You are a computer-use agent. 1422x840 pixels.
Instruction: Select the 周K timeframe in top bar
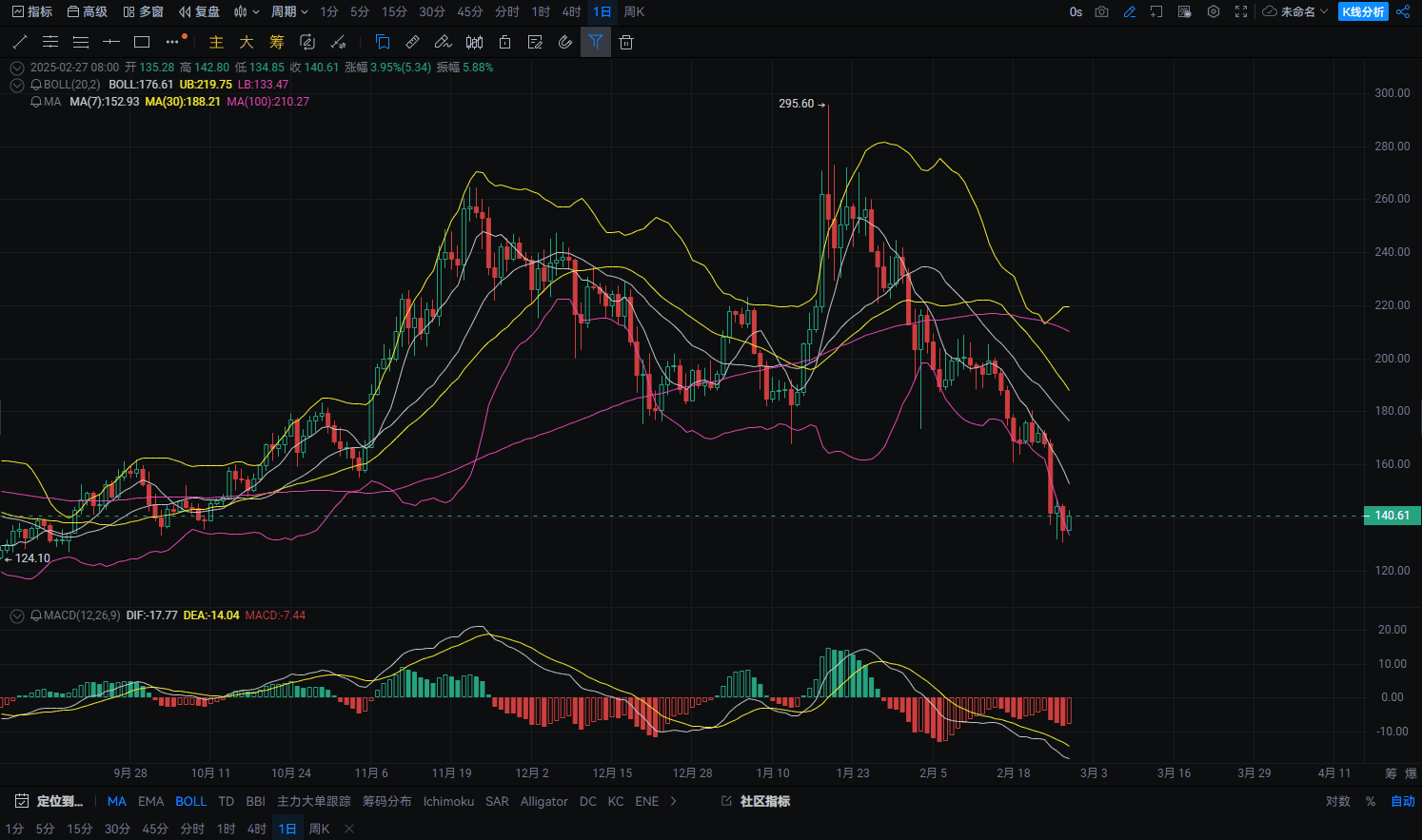[x=634, y=11]
